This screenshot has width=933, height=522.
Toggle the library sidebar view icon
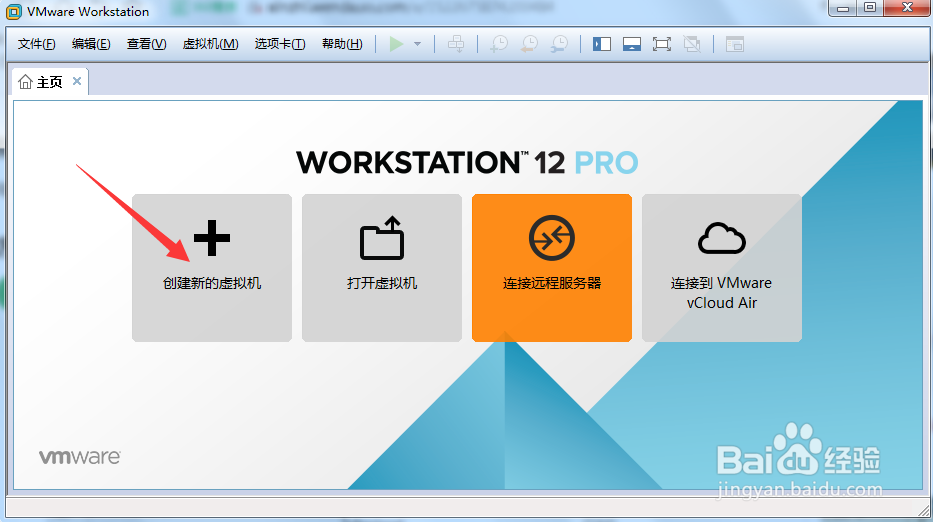(x=602, y=44)
